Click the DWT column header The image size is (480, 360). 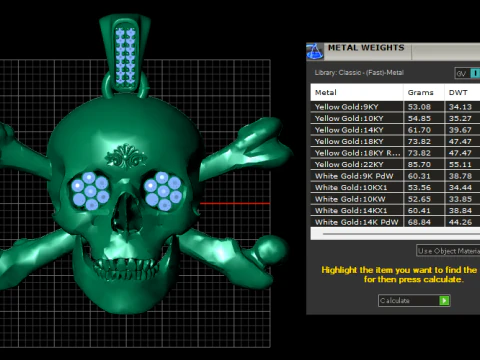[462, 92]
